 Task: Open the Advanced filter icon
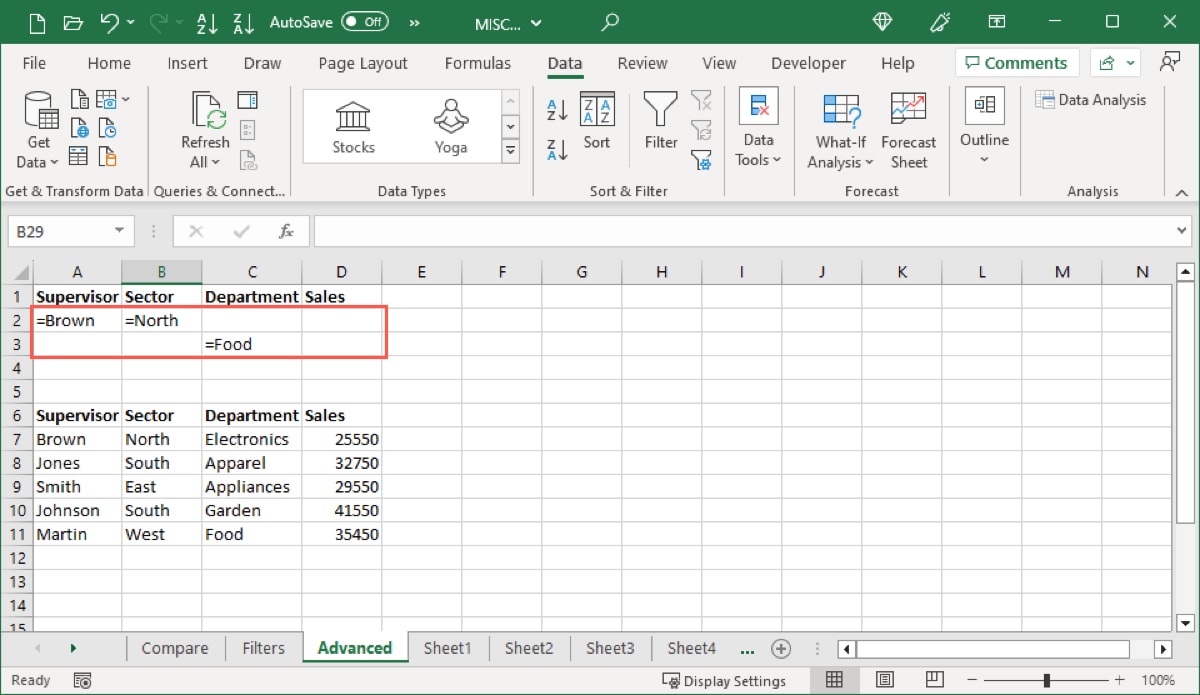point(702,160)
